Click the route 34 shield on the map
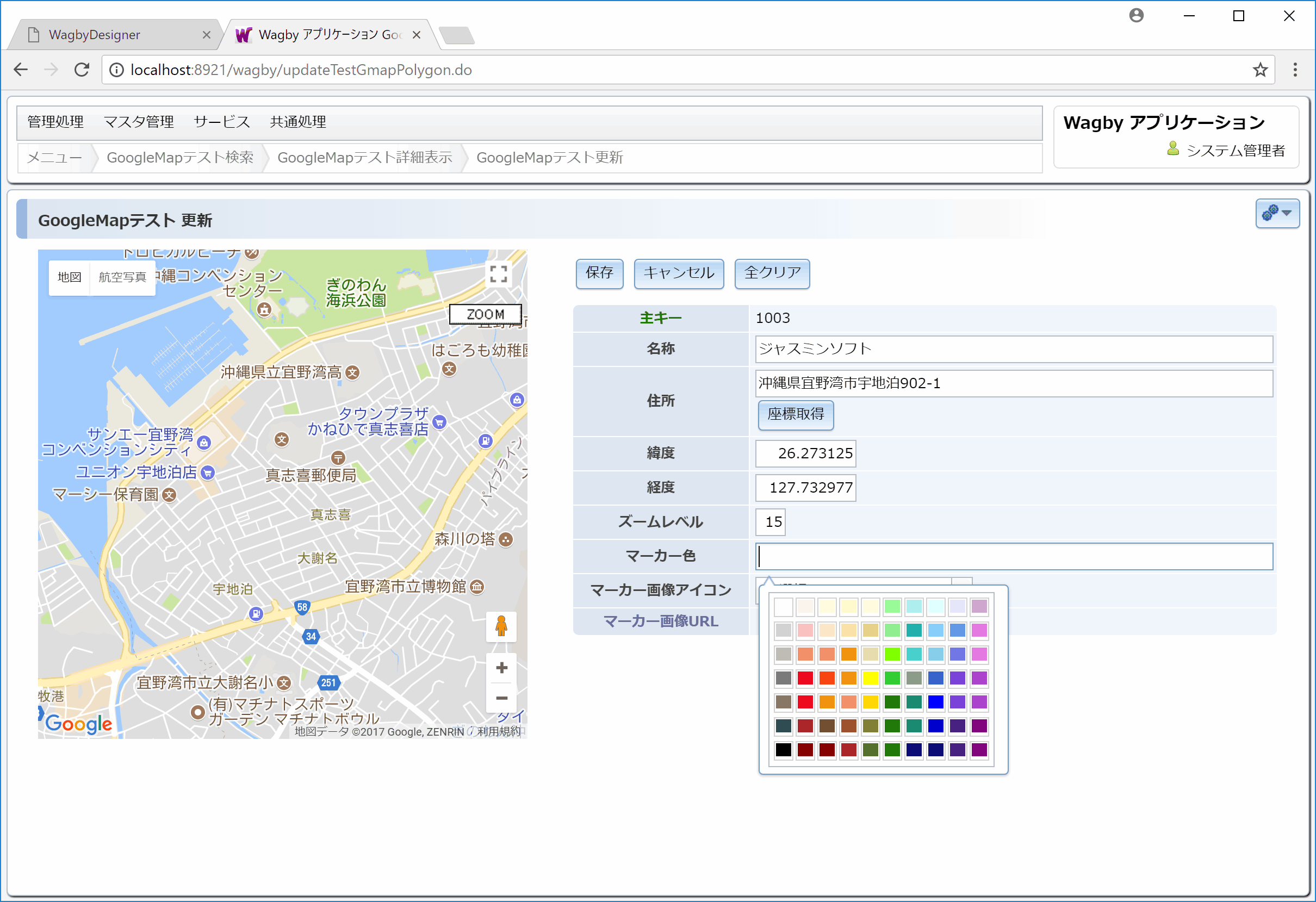This screenshot has height=902, width=1316. point(311,637)
